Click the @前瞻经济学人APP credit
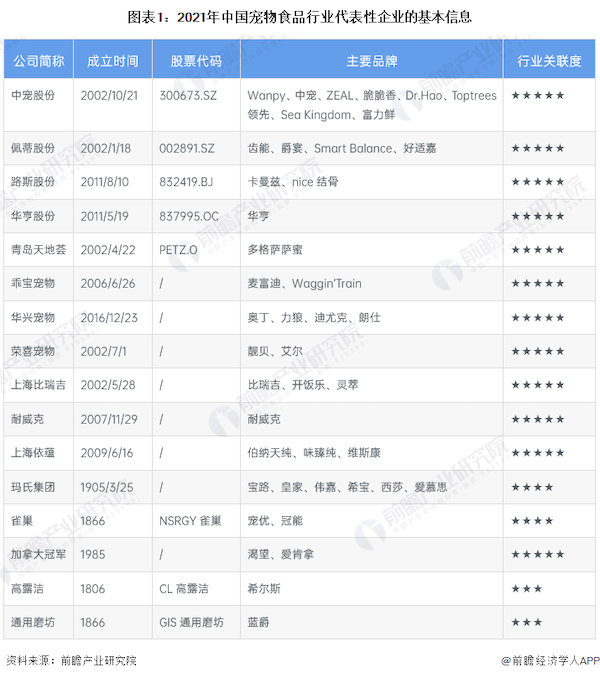The width and height of the screenshot is (600, 678). coord(550,660)
